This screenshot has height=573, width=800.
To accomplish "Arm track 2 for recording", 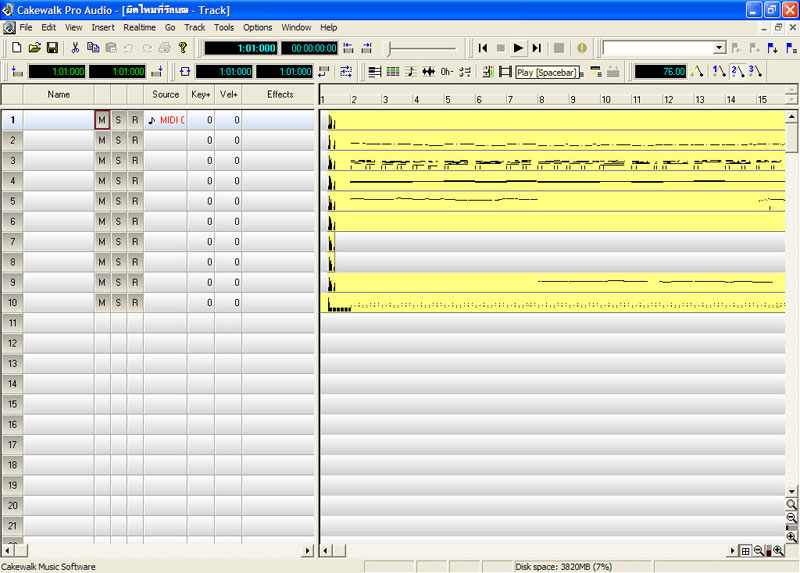I will click(x=135, y=140).
